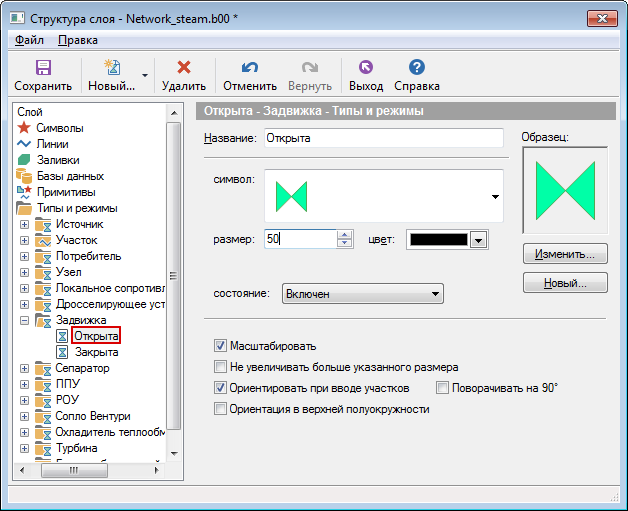This screenshot has height=511, width=628.
Task: Open the Правка menu
Action: click(78, 40)
